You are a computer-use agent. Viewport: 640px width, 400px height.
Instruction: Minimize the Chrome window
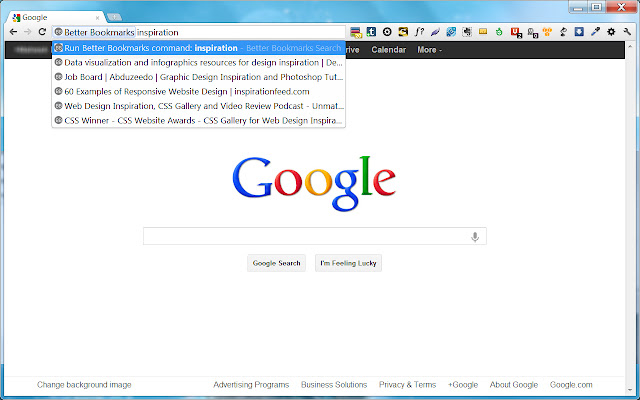coord(578,7)
